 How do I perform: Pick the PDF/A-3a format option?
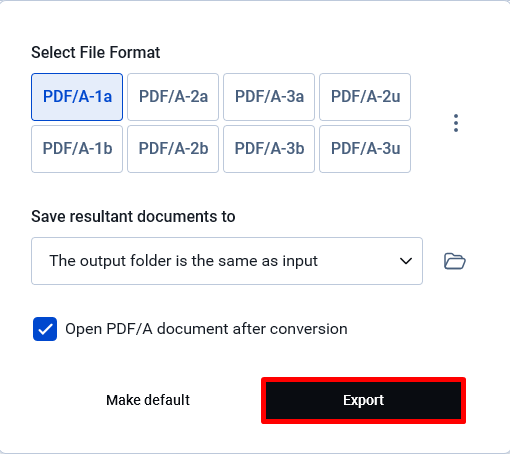coord(269,97)
